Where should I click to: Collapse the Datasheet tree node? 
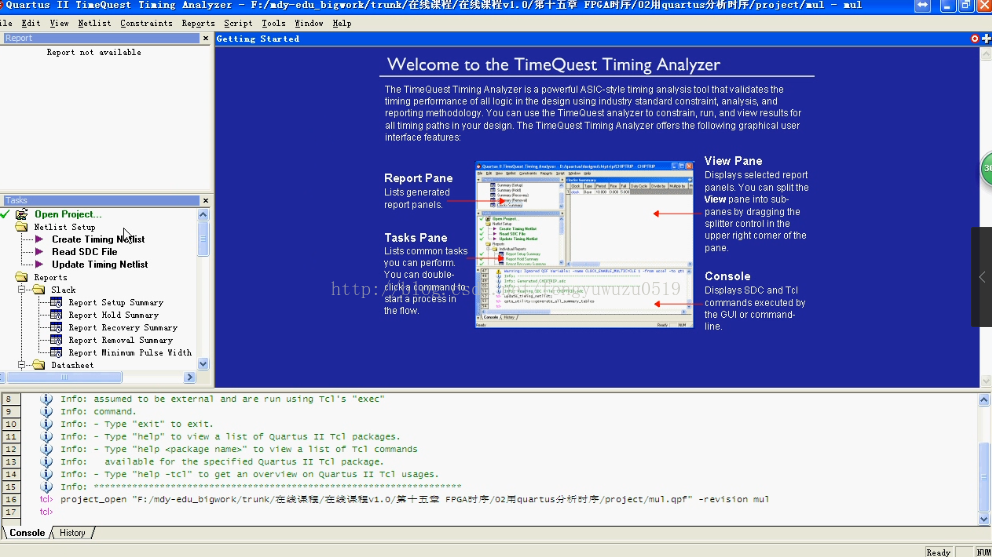22,365
